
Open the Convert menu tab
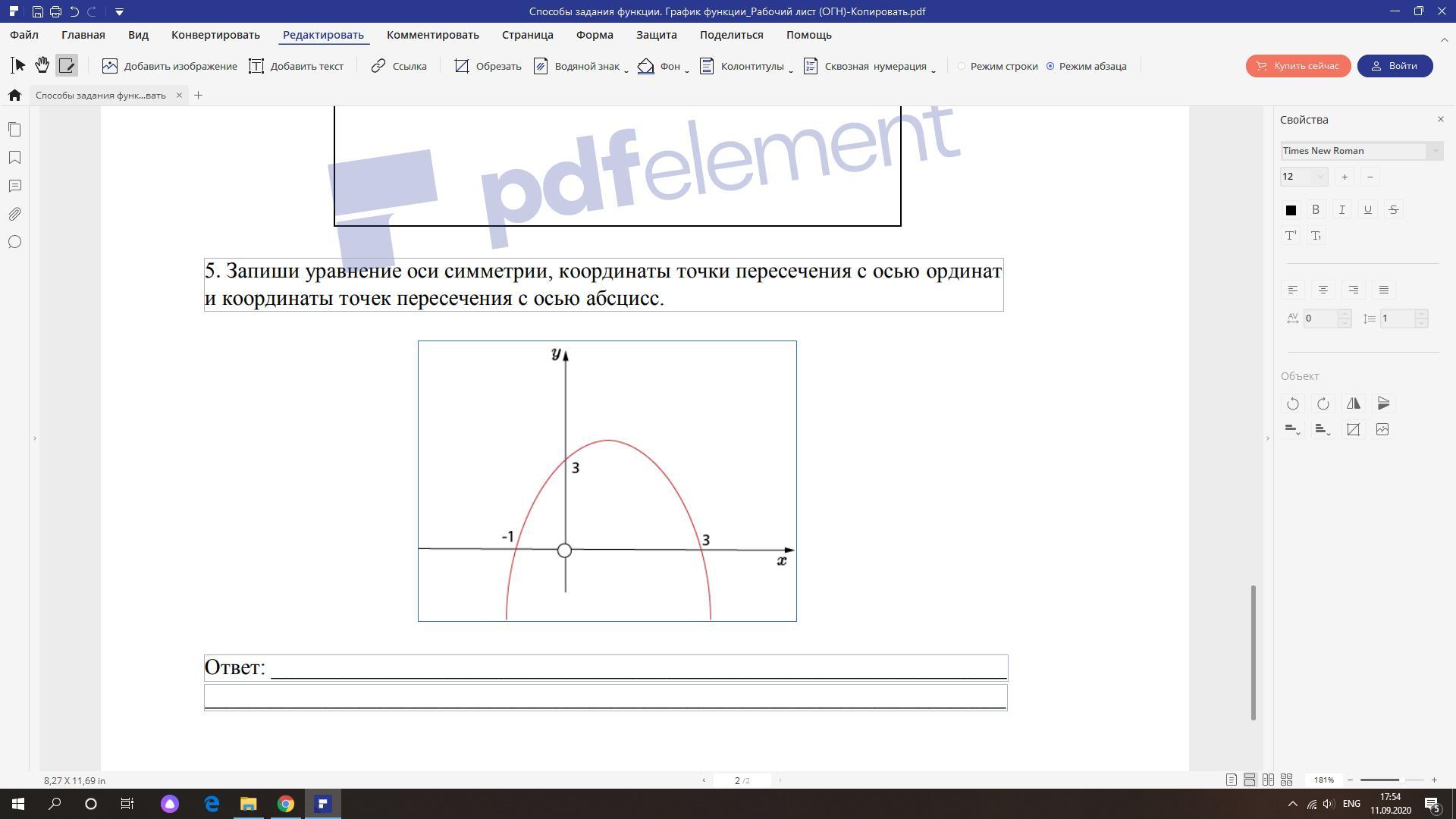215,35
